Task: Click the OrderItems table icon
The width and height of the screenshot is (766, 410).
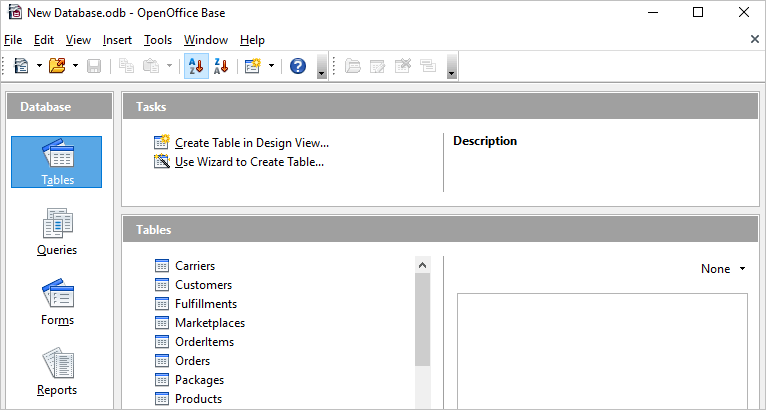Action: click(162, 342)
